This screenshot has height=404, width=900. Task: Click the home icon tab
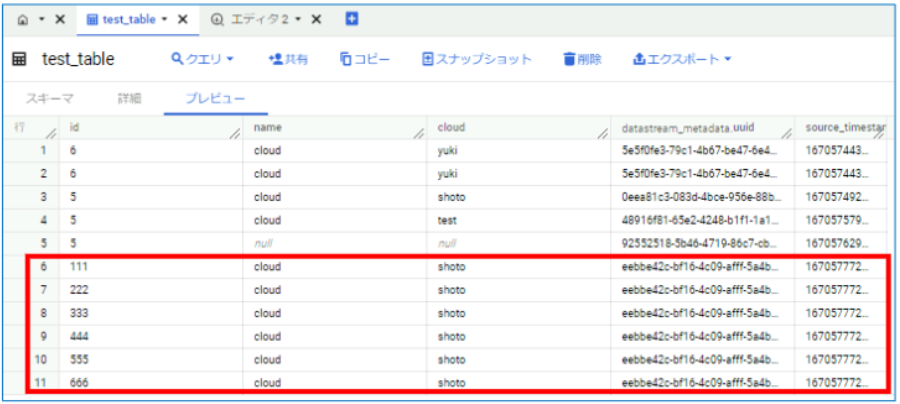click(x=22, y=20)
